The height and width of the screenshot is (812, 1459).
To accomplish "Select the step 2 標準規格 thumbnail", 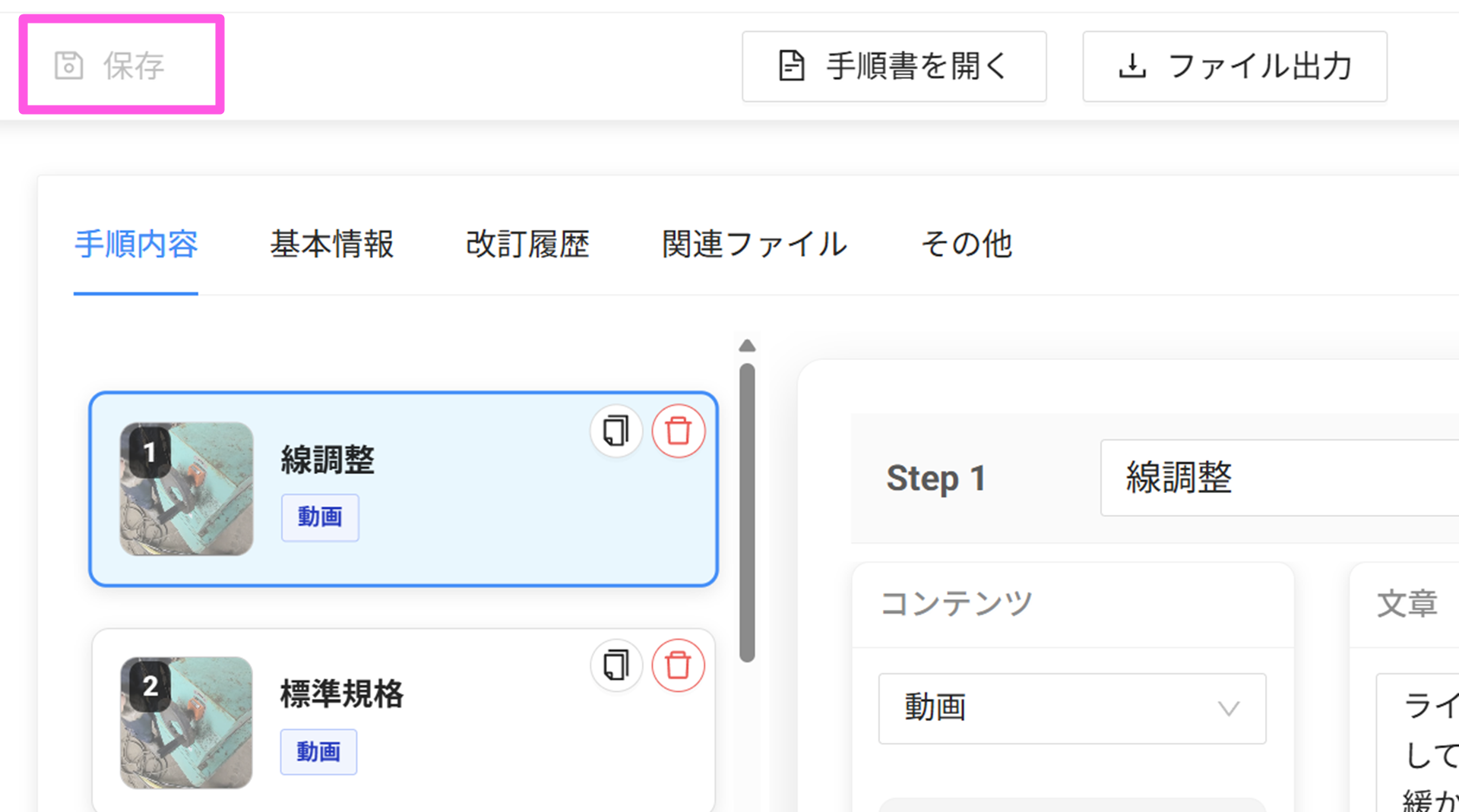I will pos(186,722).
